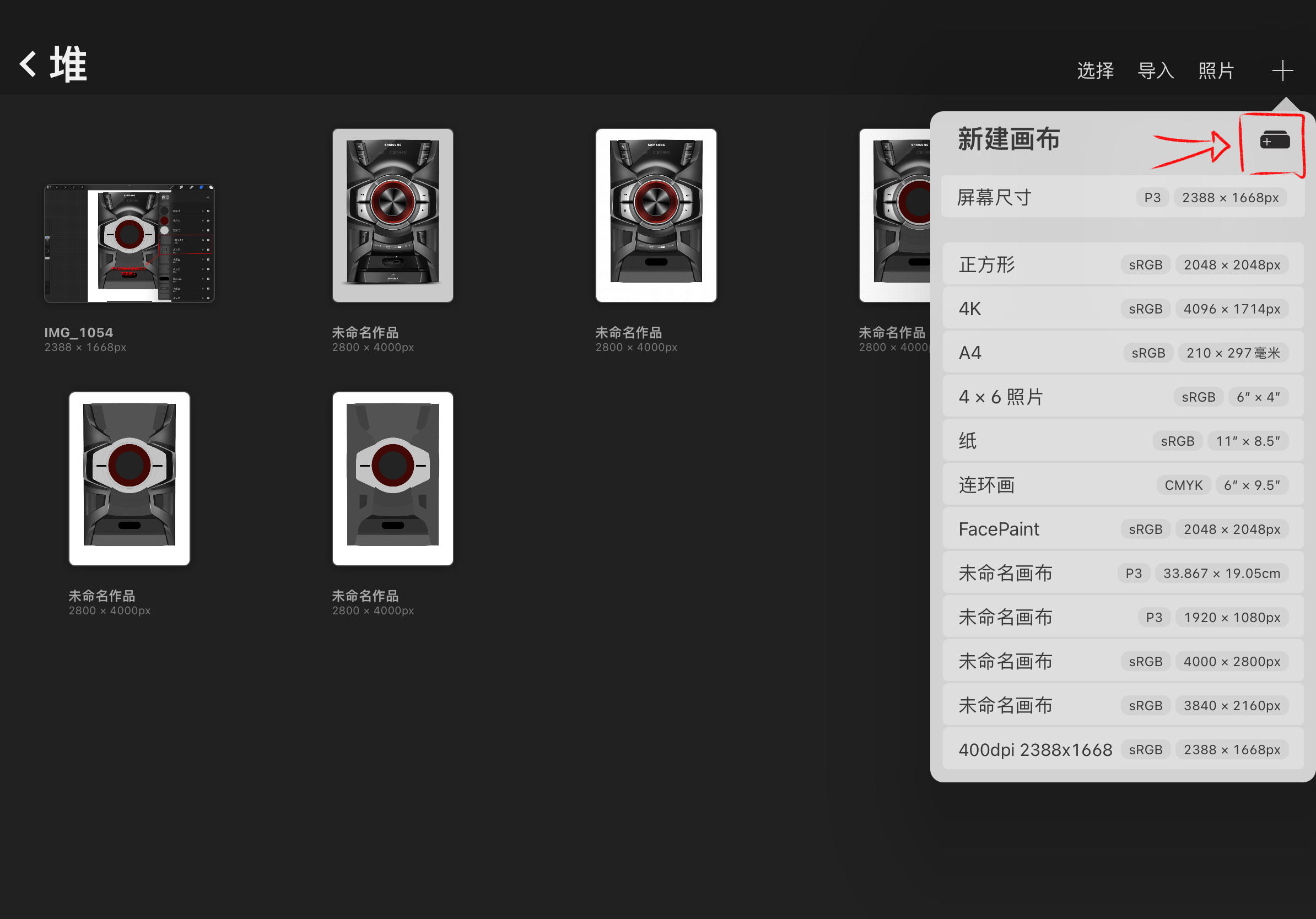Choose the 4K canvas preset

click(x=1118, y=308)
